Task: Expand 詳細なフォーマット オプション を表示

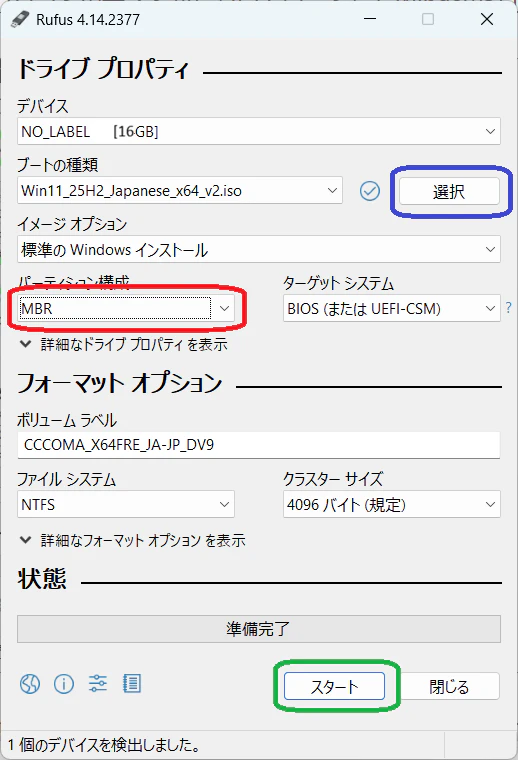Action: [x=132, y=540]
